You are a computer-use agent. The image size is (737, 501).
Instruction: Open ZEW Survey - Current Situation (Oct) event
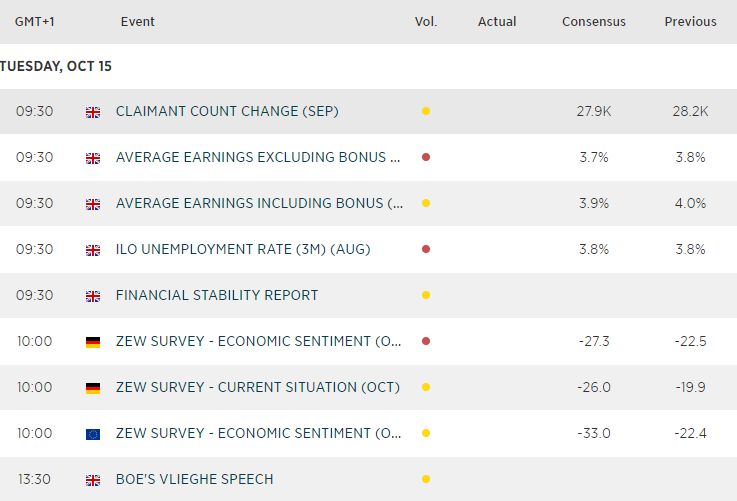click(x=258, y=387)
